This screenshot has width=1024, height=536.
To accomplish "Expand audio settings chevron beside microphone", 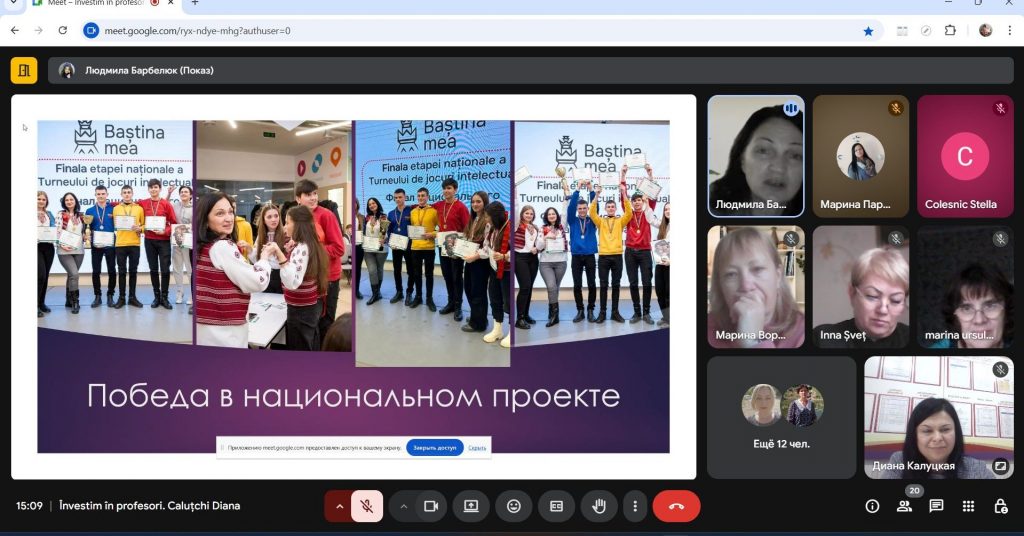I will pos(339,506).
